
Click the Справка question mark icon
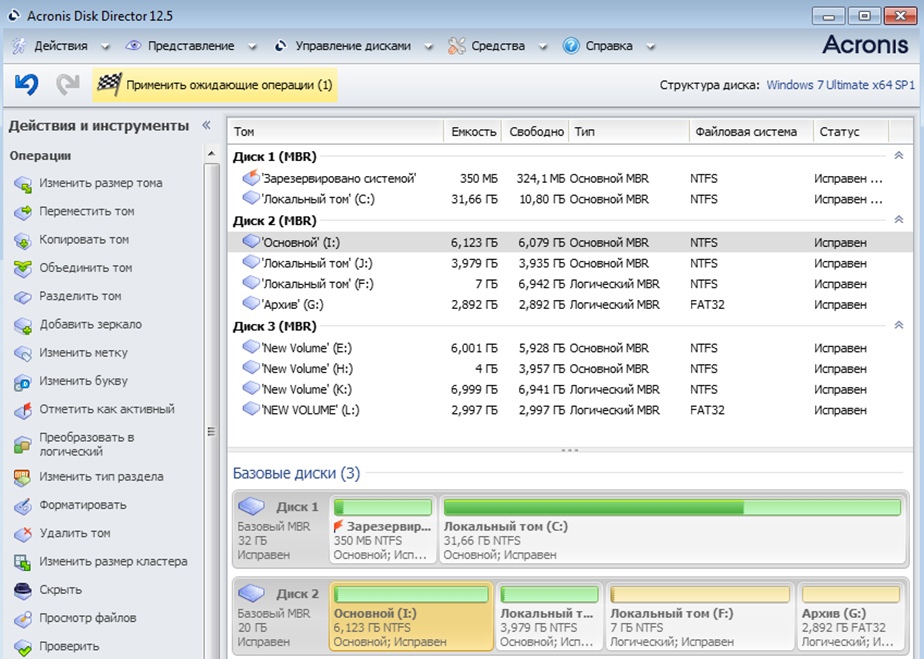point(570,46)
